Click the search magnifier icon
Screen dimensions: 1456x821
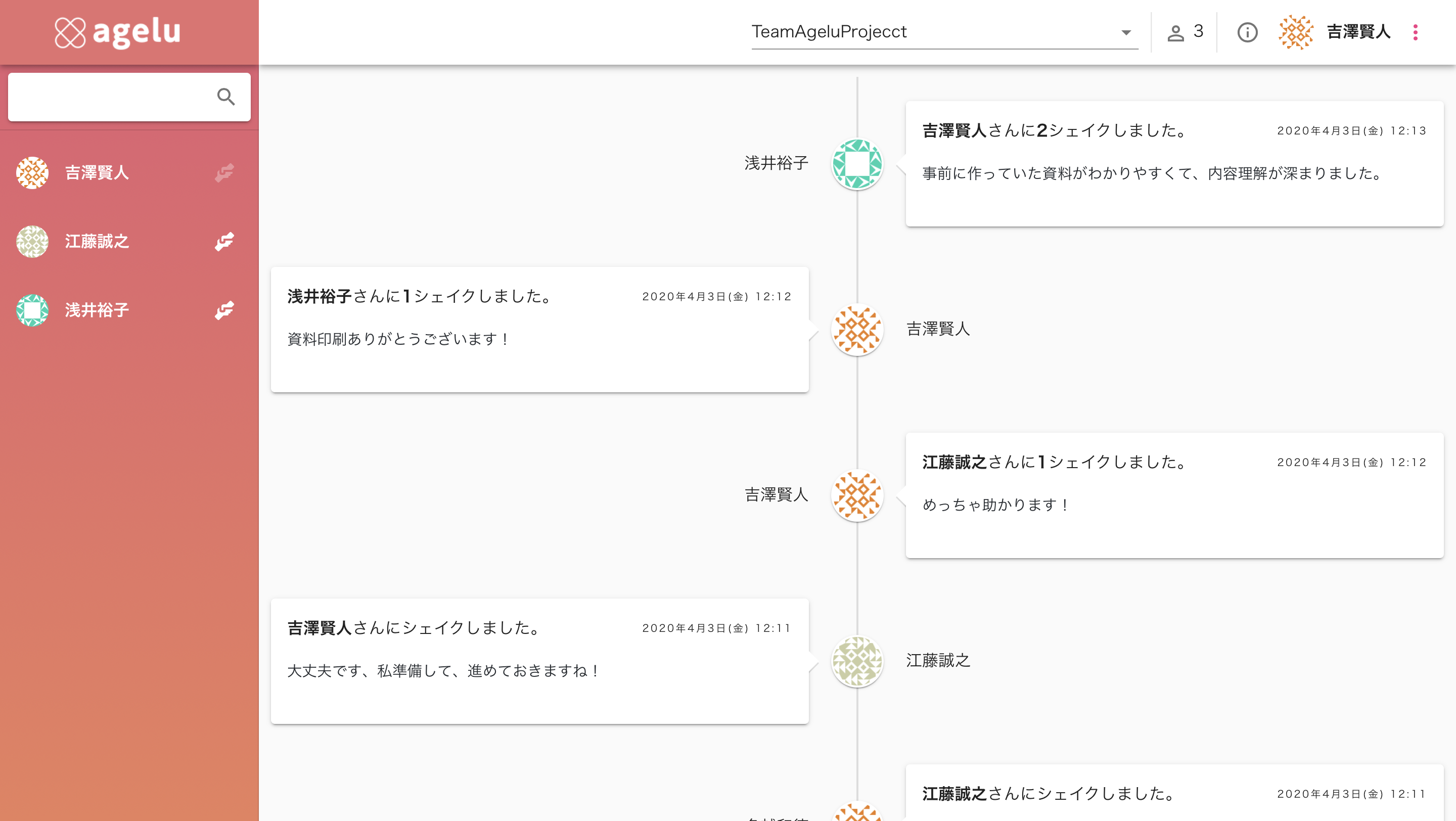[x=225, y=97]
